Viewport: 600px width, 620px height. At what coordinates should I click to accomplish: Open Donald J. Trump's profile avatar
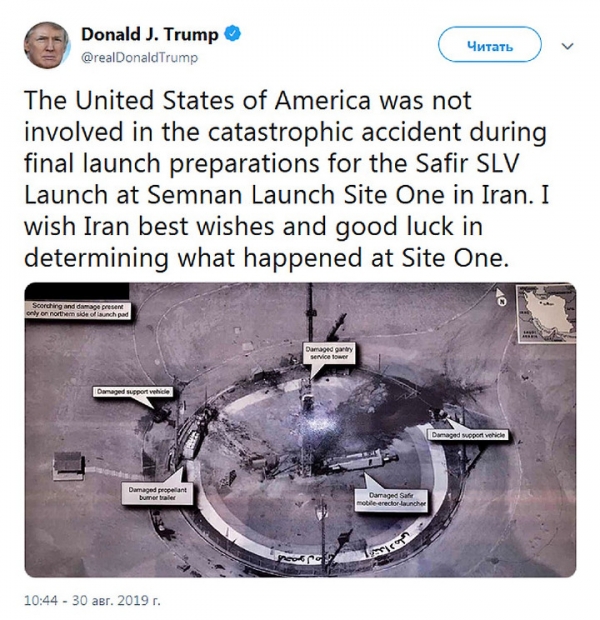47,45
